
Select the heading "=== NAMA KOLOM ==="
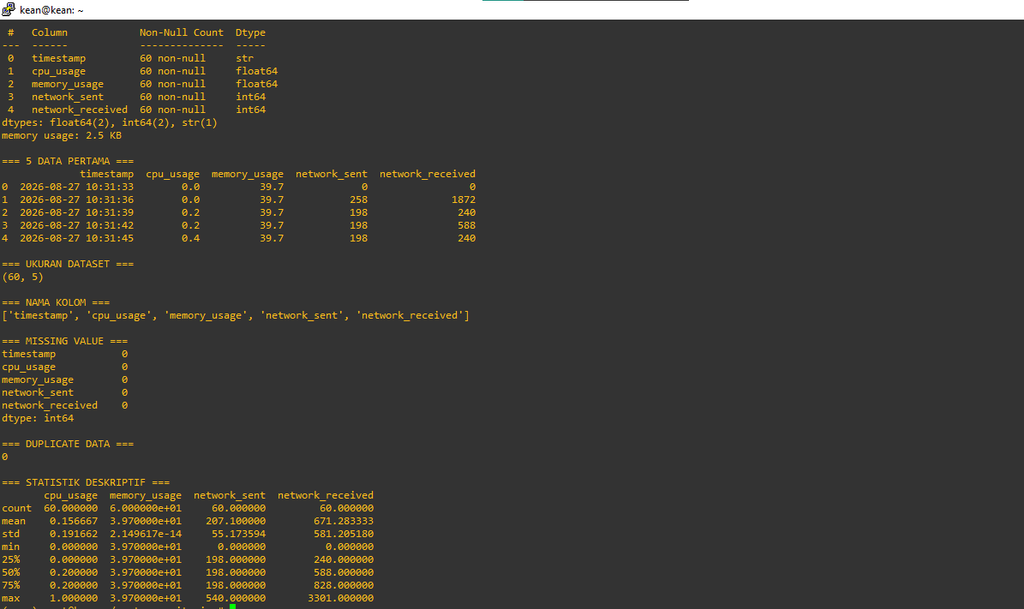pyautogui.click(x=56, y=303)
